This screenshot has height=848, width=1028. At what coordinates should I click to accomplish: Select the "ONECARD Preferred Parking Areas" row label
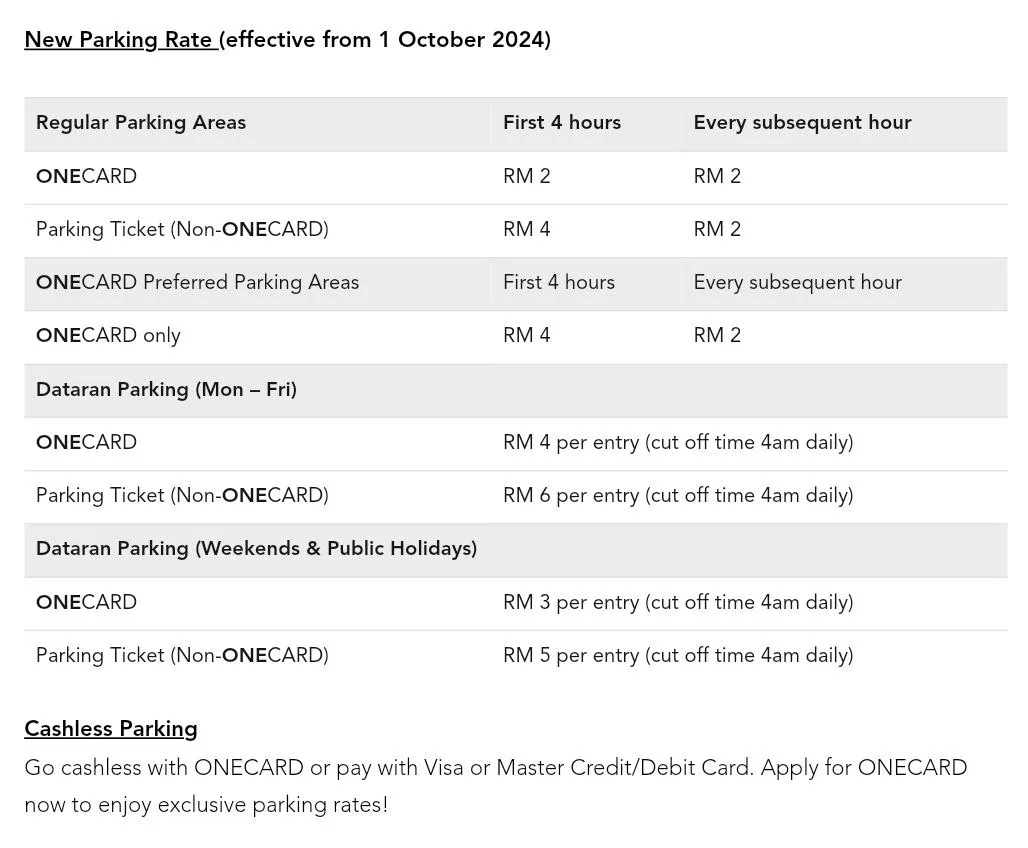tap(197, 282)
